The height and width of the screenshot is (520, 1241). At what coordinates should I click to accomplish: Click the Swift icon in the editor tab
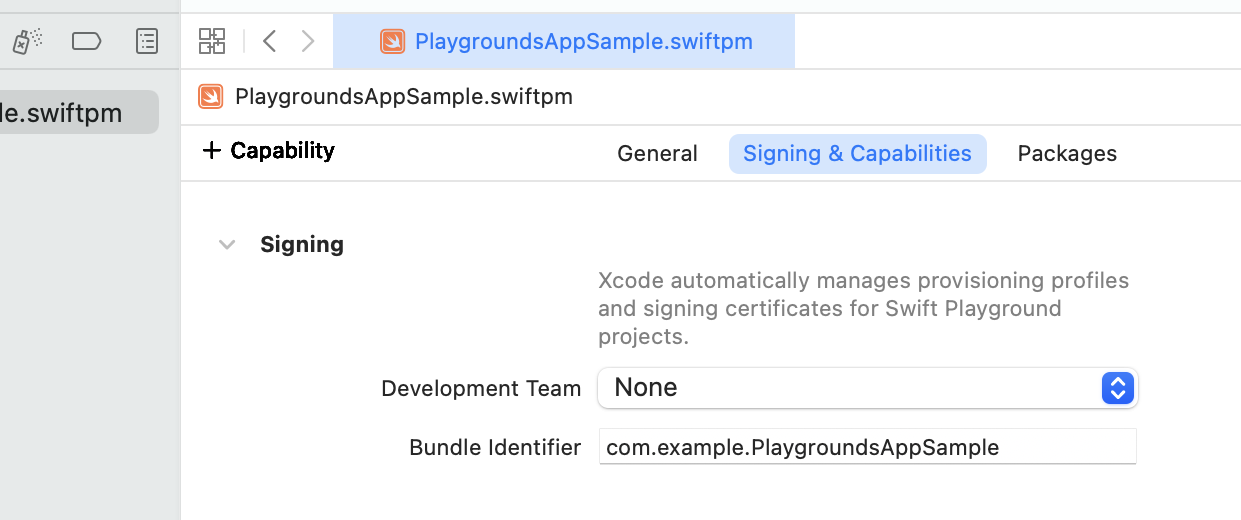pos(392,41)
